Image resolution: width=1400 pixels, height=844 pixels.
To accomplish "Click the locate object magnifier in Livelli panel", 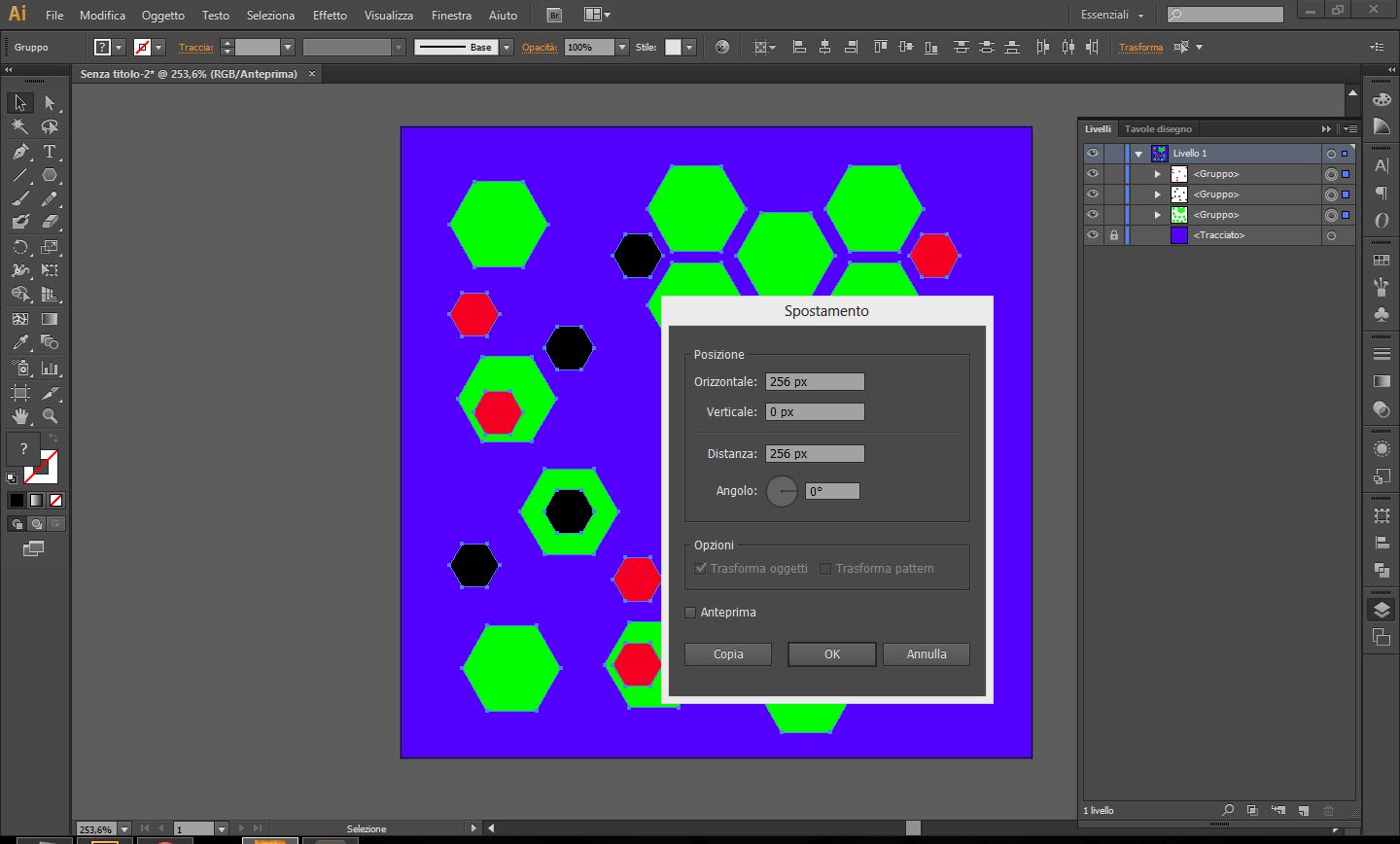I will coord(1228,810).
